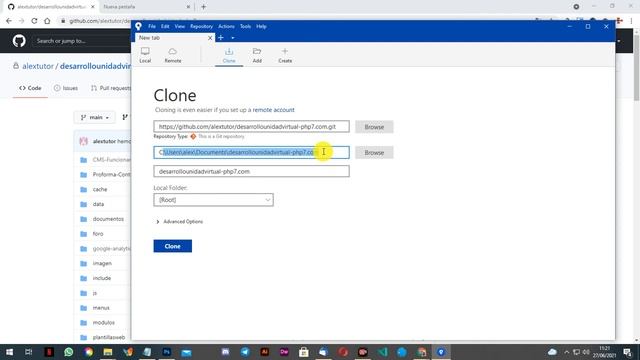
Task: Click Chrome home button
Action: click(x=47, y=21)
